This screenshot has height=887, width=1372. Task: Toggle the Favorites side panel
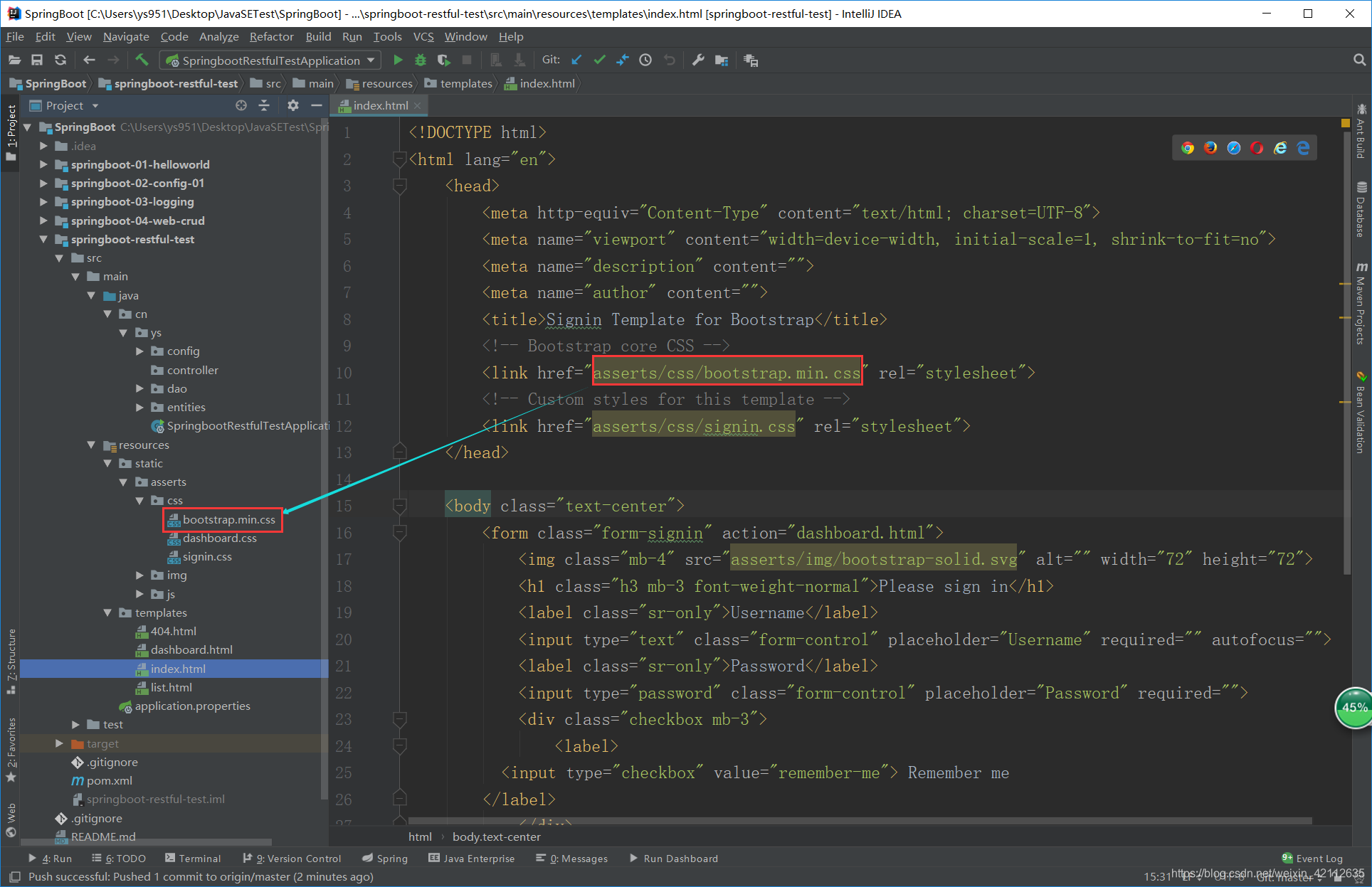[x=11, y=749]
